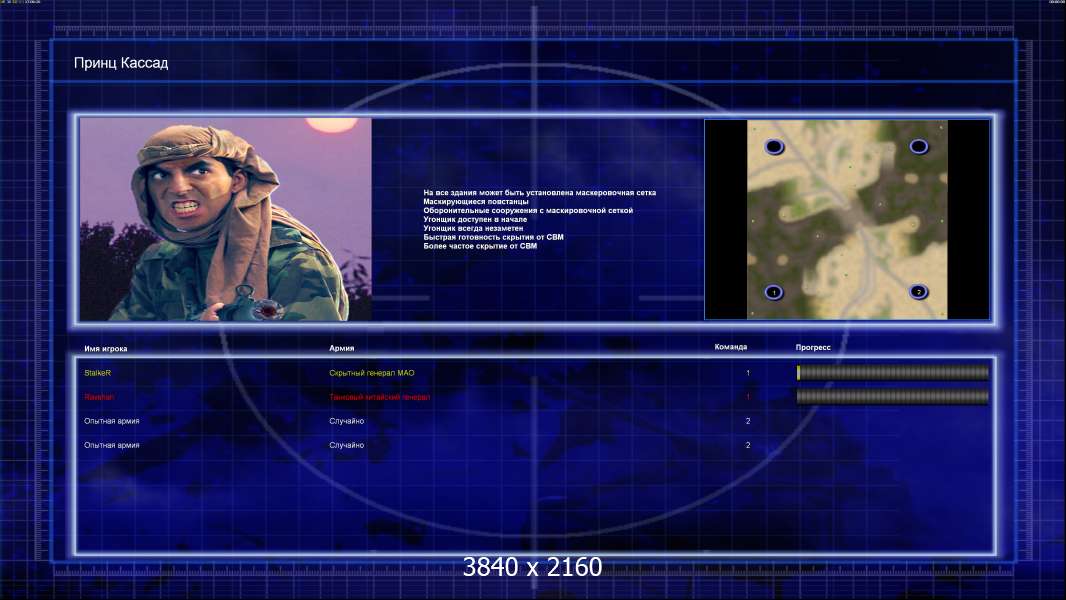Image resolution: width=1066 pixels, height=600 pixels.
Task: Click the Армия column header
Action: click(341, 348)
